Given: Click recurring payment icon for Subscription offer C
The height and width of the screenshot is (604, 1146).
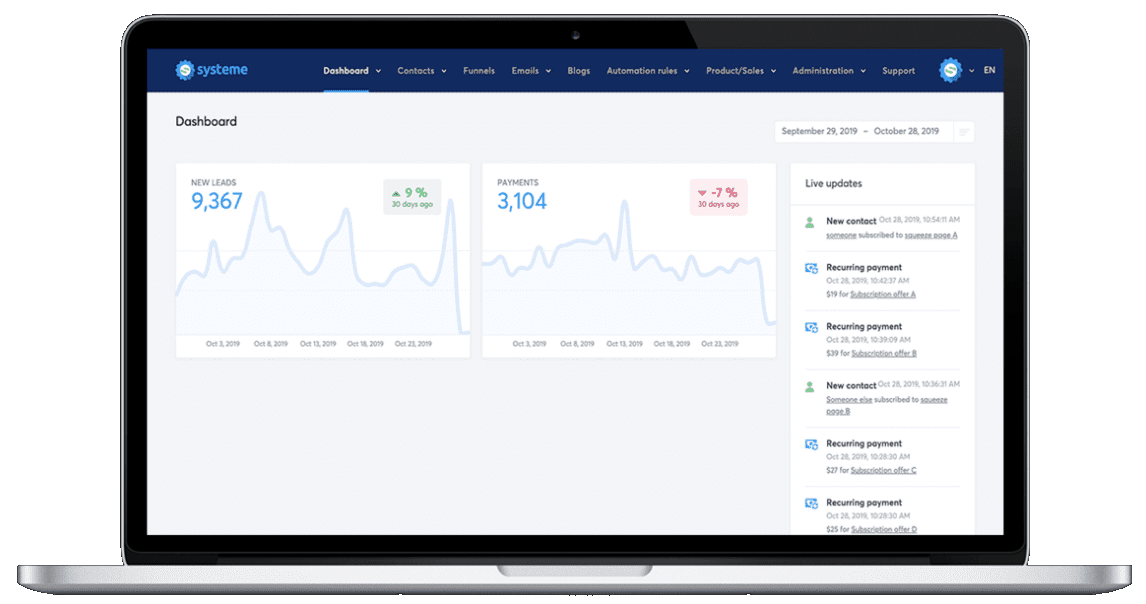Looking at the screenshot, I should click(x=811, y=445).
